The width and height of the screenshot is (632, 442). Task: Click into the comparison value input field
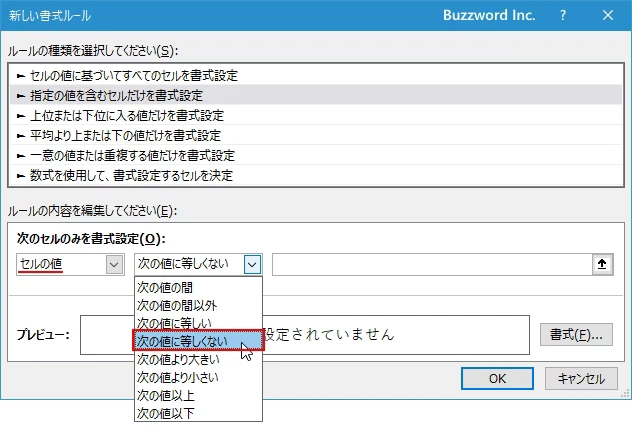432,264
